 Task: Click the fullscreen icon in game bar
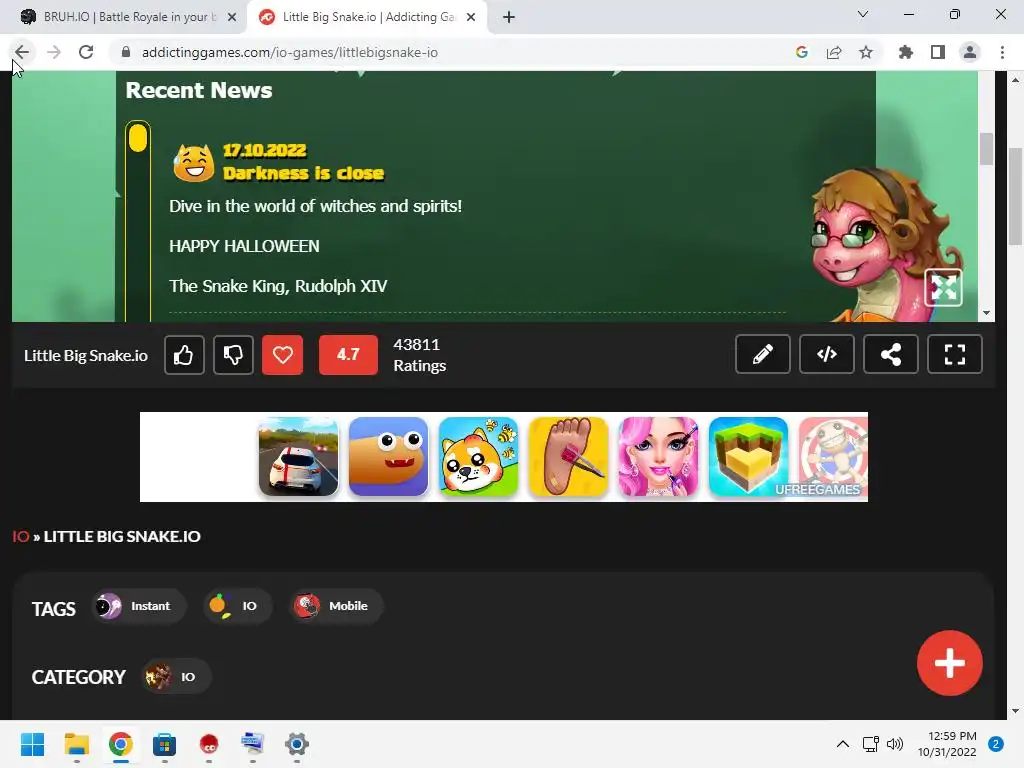tap(955, 354)
